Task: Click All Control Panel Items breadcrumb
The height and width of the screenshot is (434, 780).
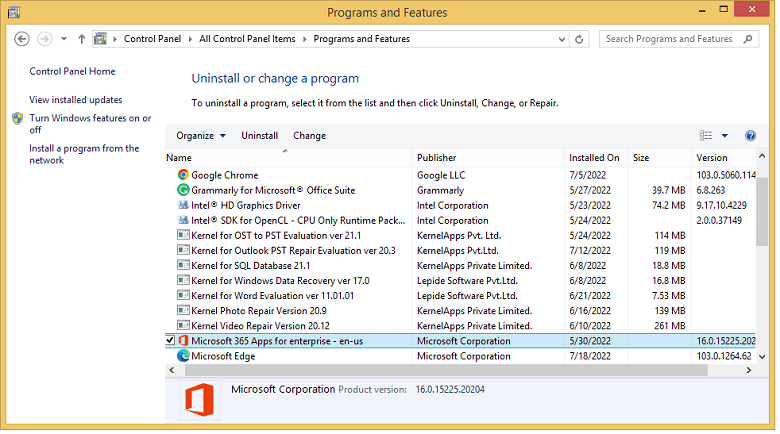Action: pyautogui.click(x=247, y=39)
